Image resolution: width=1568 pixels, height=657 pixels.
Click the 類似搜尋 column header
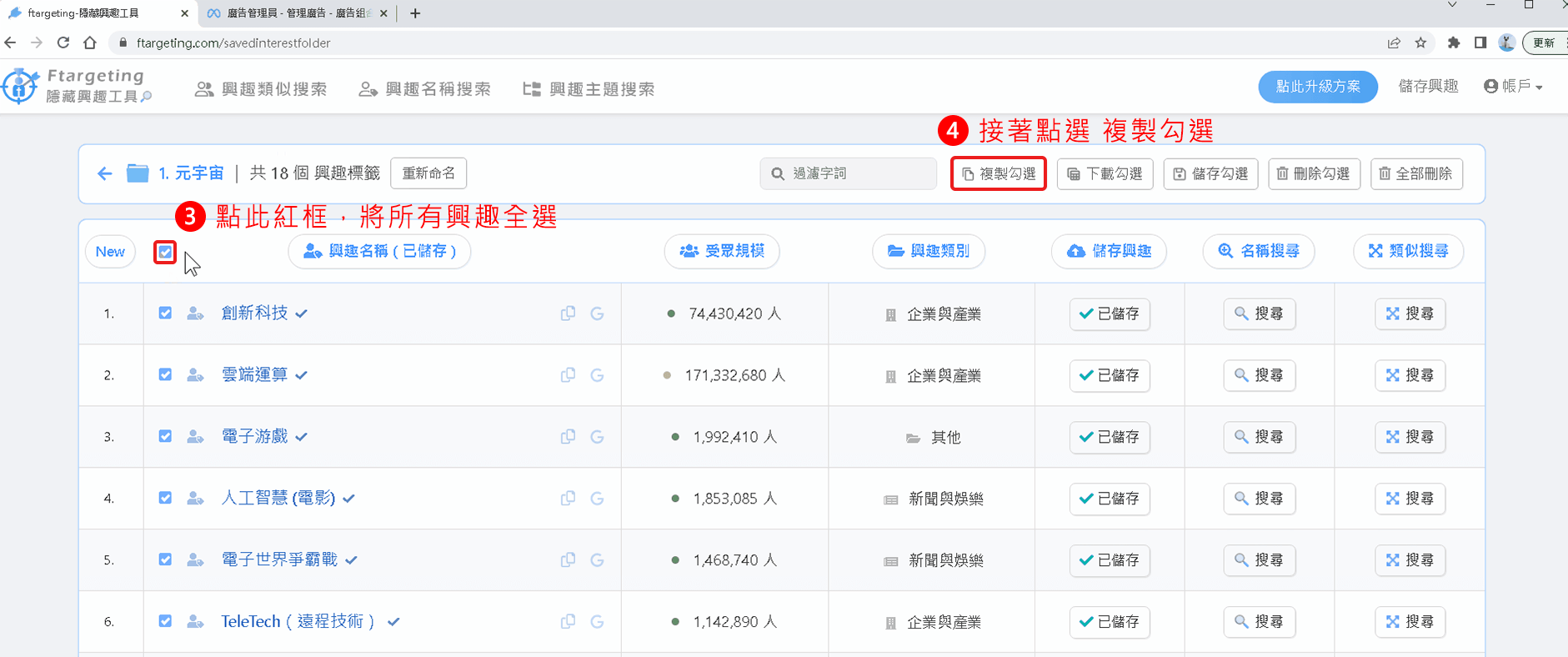pyautogui.click(x=1409, y=251)
